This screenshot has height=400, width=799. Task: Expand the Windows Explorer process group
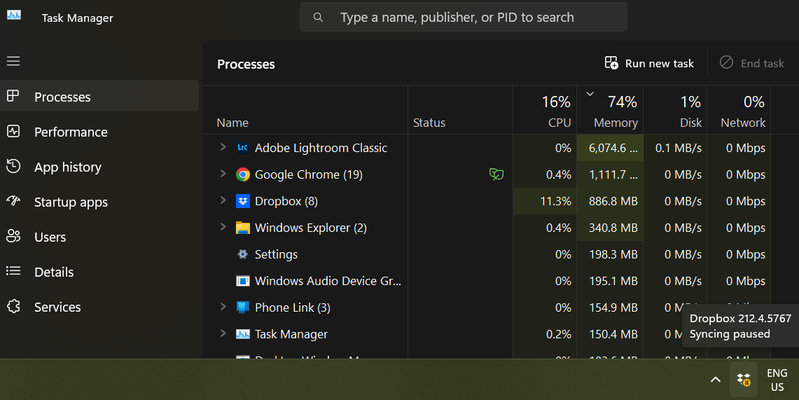click(223, 228)
